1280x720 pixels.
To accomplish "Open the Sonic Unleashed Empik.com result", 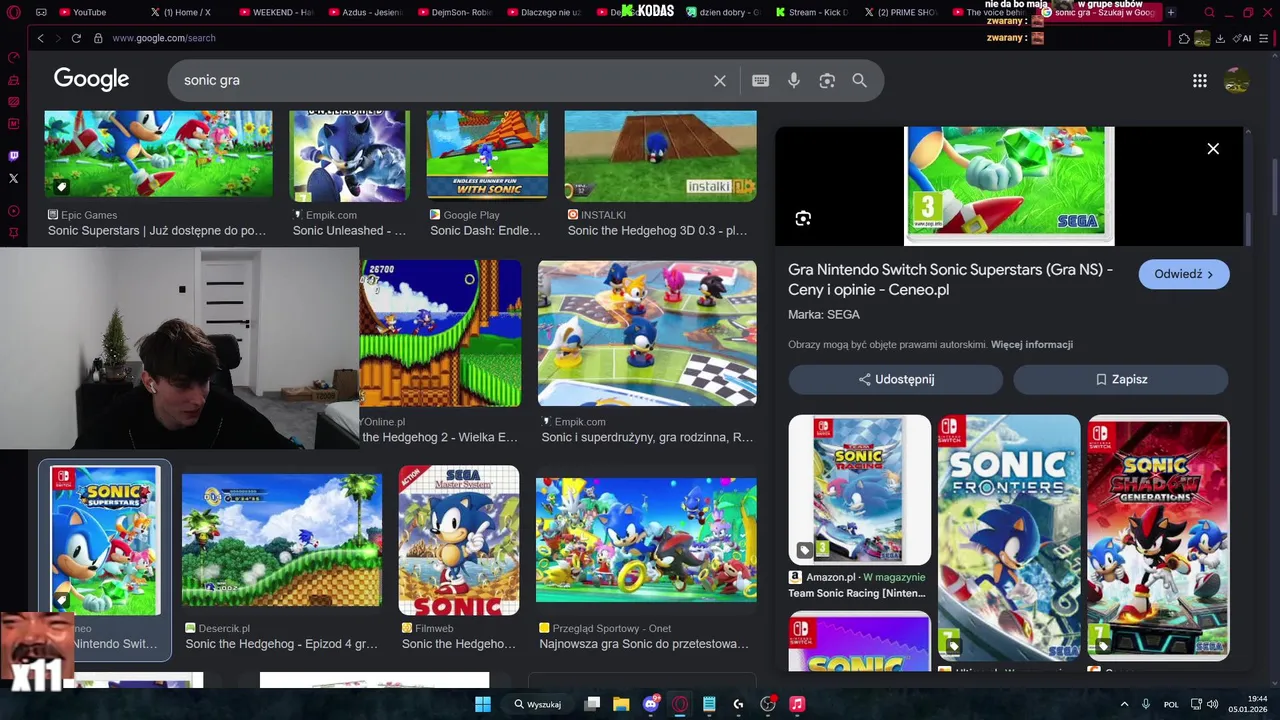I will pyautogui.click(x=349, y=155).
